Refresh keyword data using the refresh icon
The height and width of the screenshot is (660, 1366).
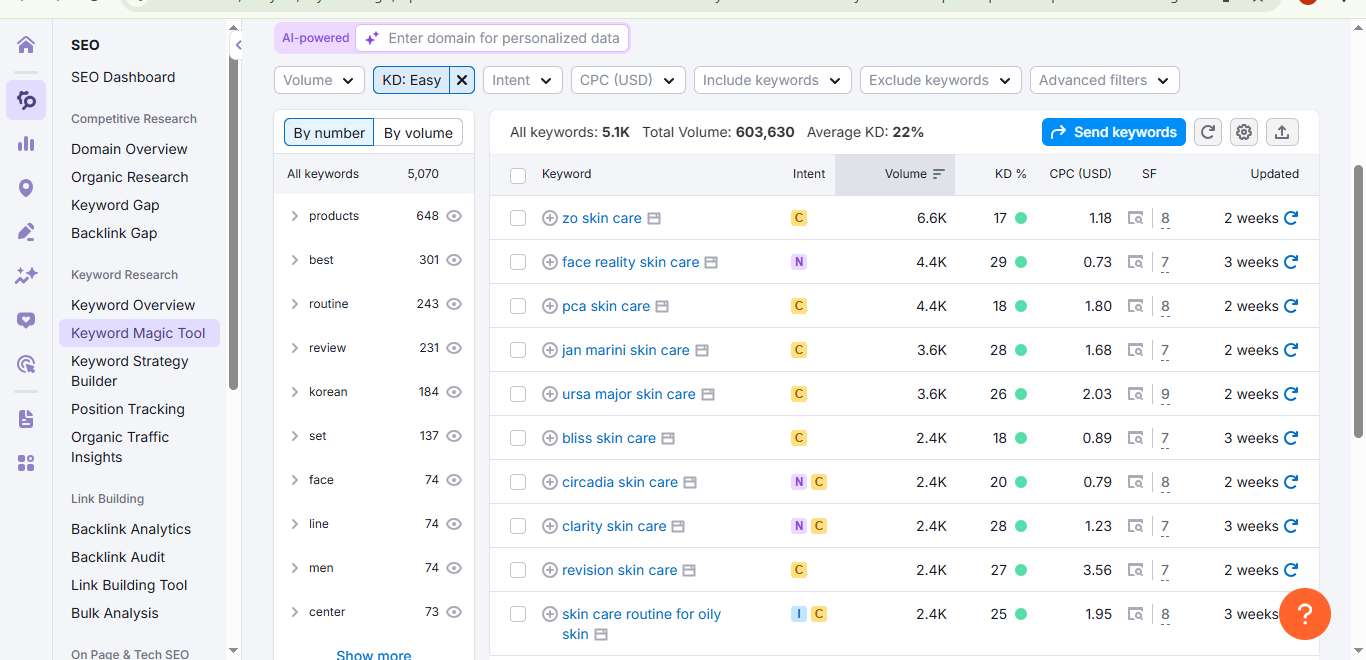1207,131
